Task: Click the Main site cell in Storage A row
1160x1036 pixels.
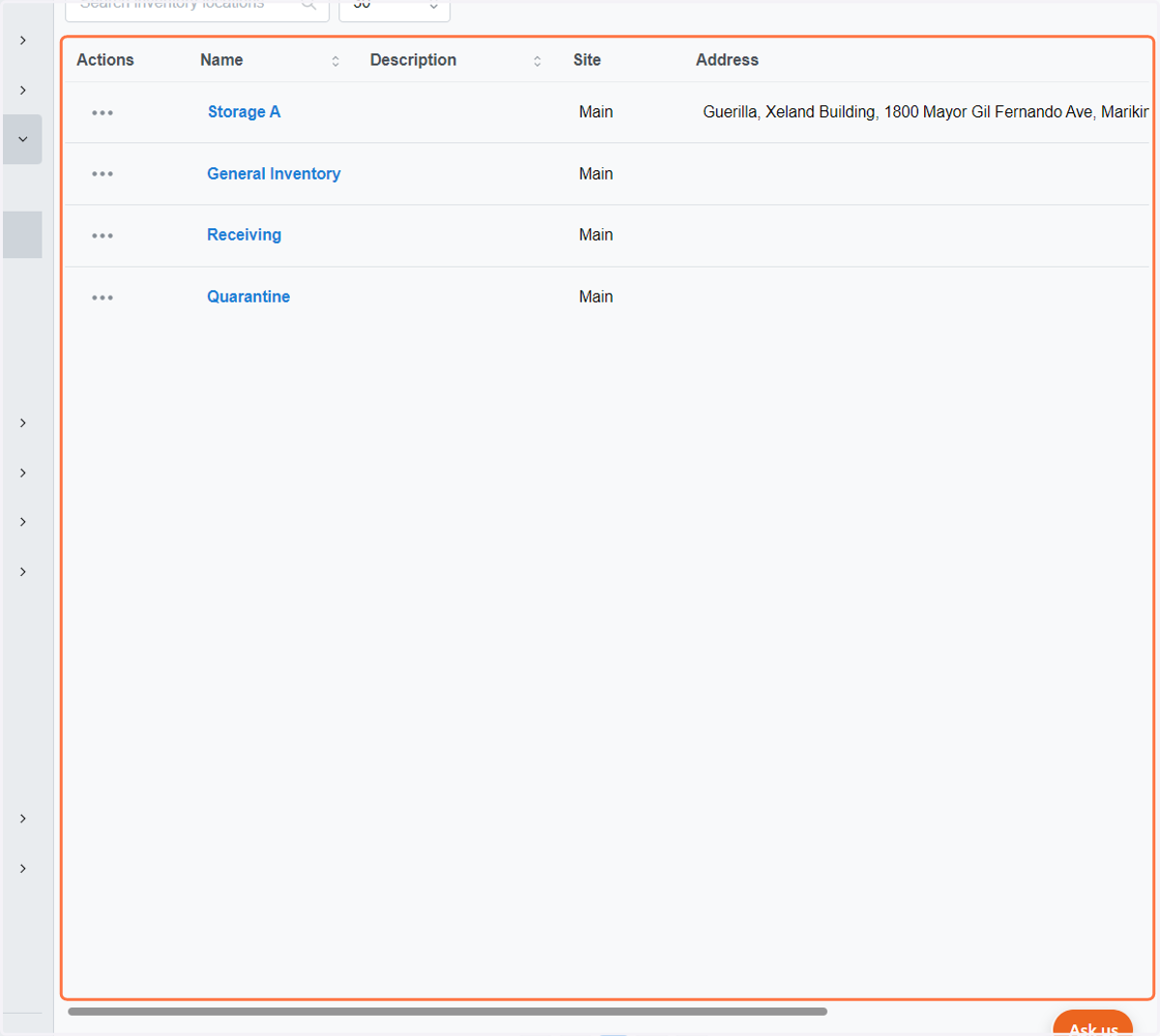Action: click(x=595, y=112)
